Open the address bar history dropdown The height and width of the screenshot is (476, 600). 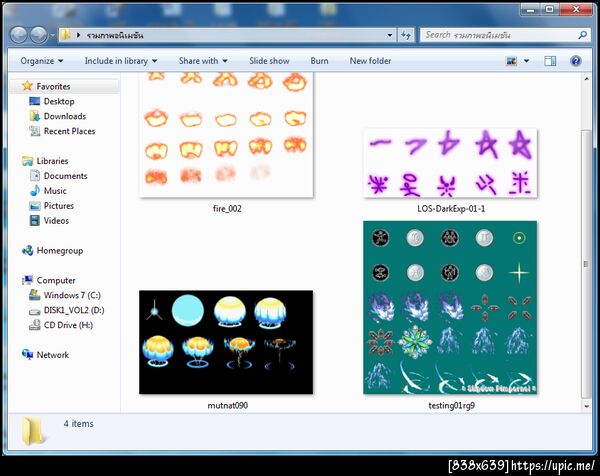390,35
